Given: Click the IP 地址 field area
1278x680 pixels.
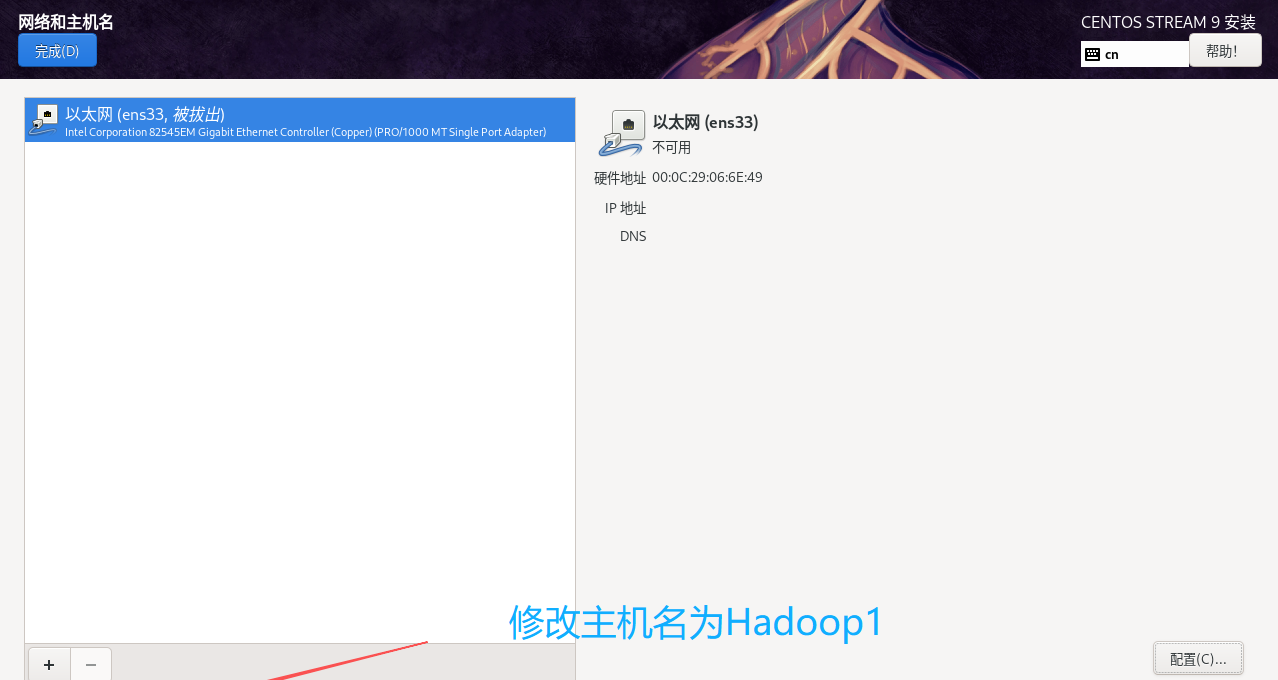Looking at the screenshot, I should click(626, 208).
